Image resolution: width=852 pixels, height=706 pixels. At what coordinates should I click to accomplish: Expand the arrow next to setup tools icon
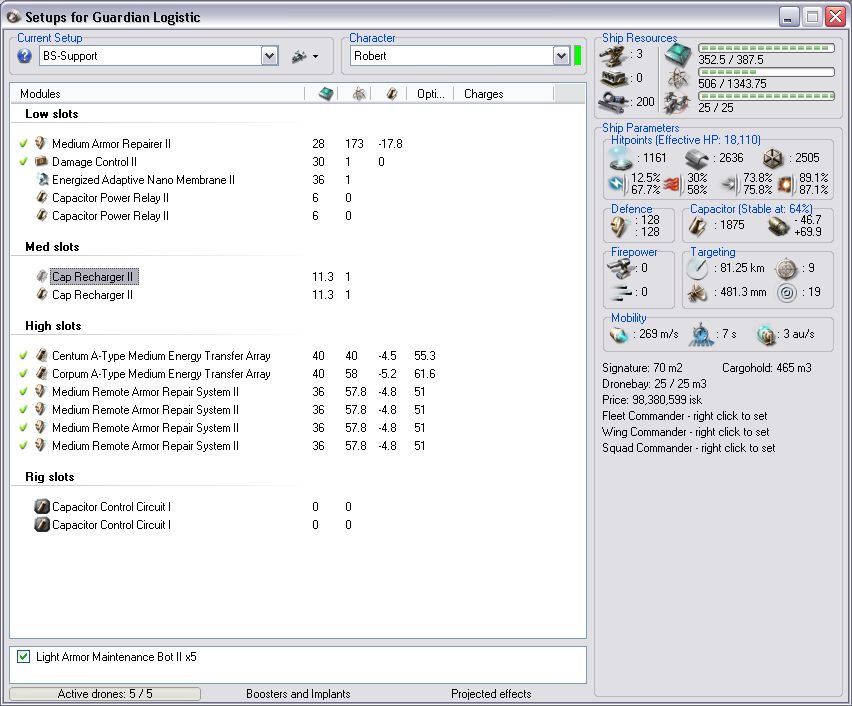[x=315, y=57]
